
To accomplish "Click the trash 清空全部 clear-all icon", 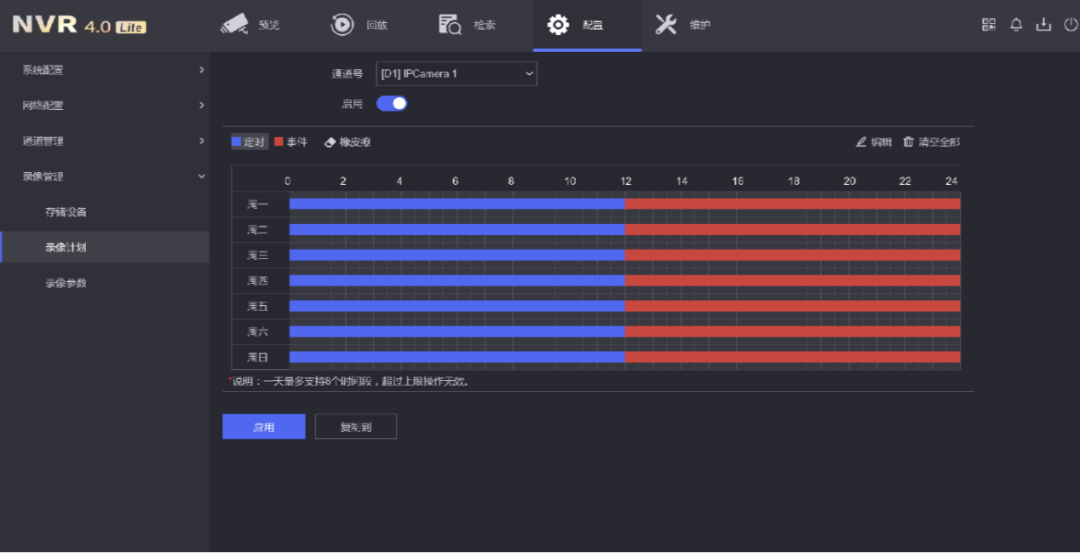I will click(908, 142).
